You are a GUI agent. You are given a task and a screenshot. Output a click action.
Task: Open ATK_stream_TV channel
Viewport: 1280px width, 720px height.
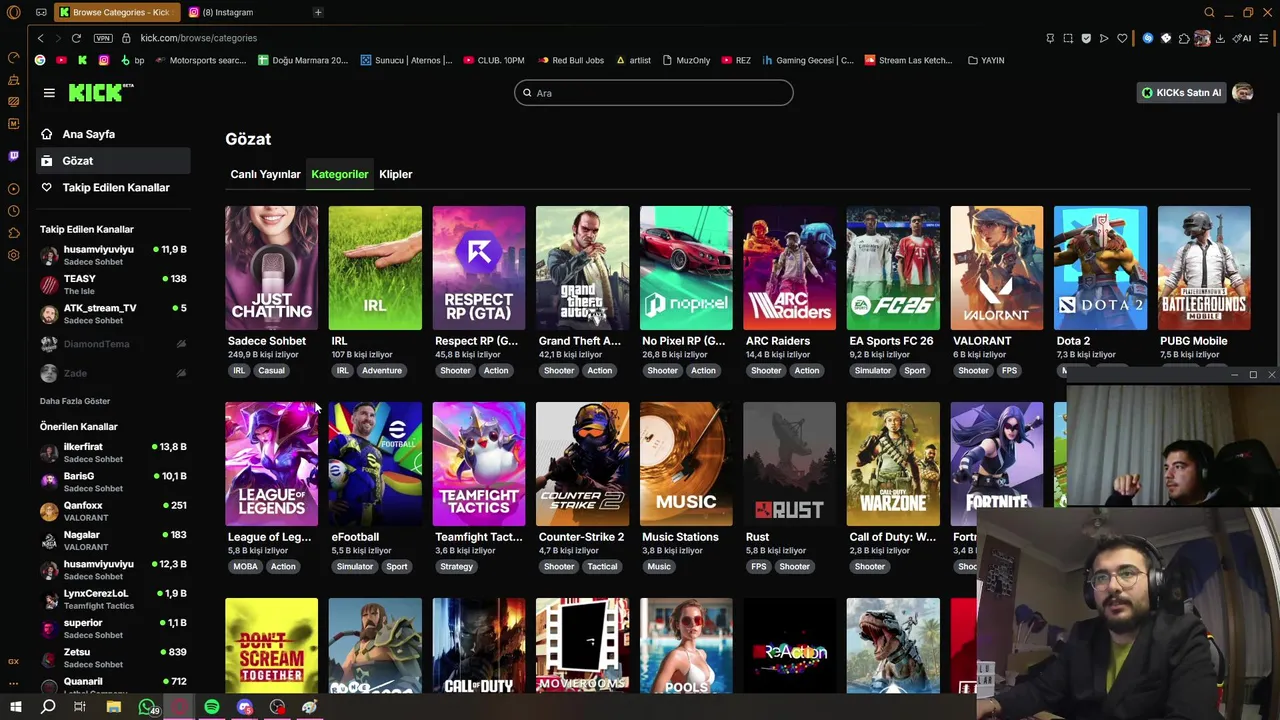(113, 314)
